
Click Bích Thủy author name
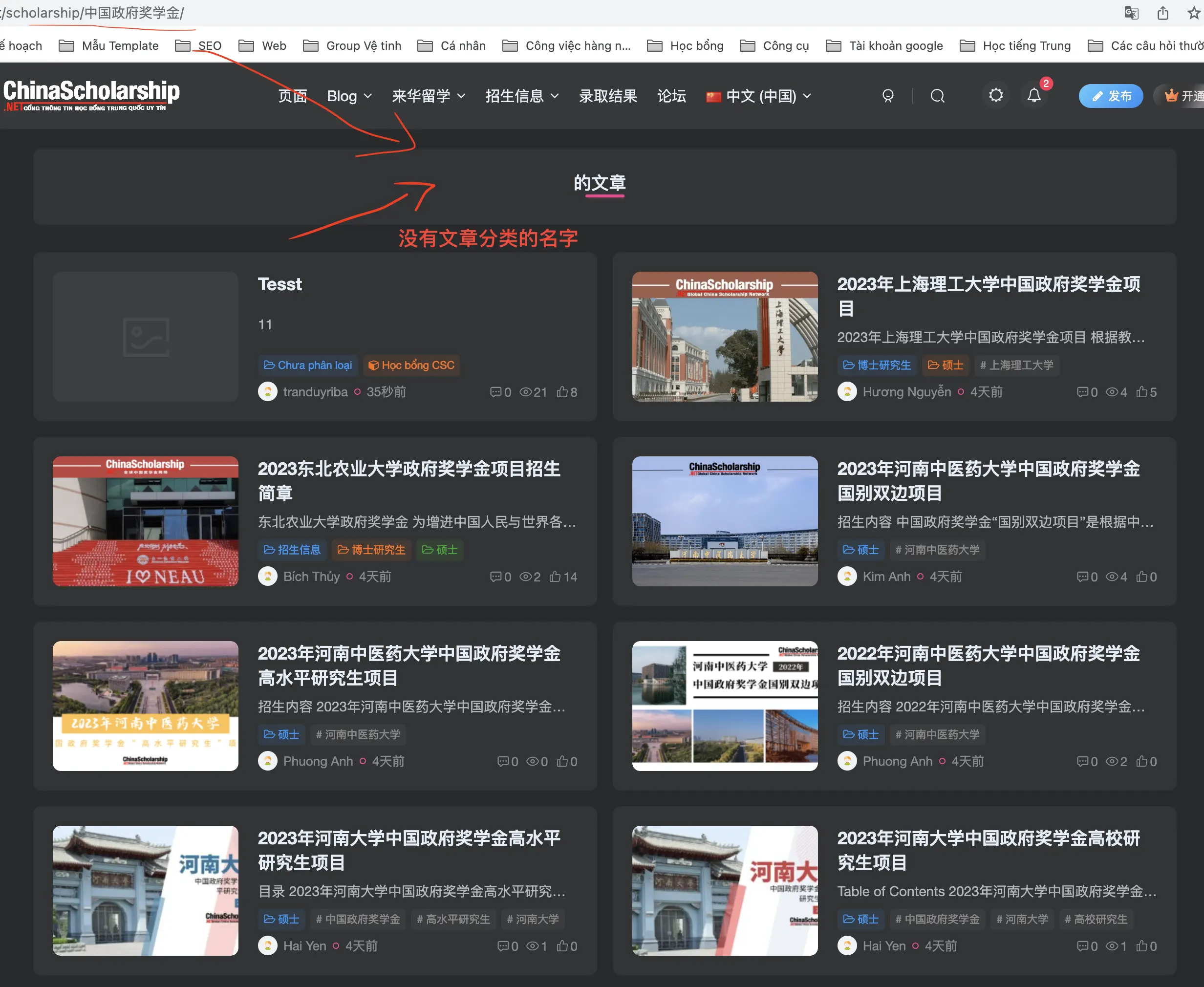click(x=312, y=577)
